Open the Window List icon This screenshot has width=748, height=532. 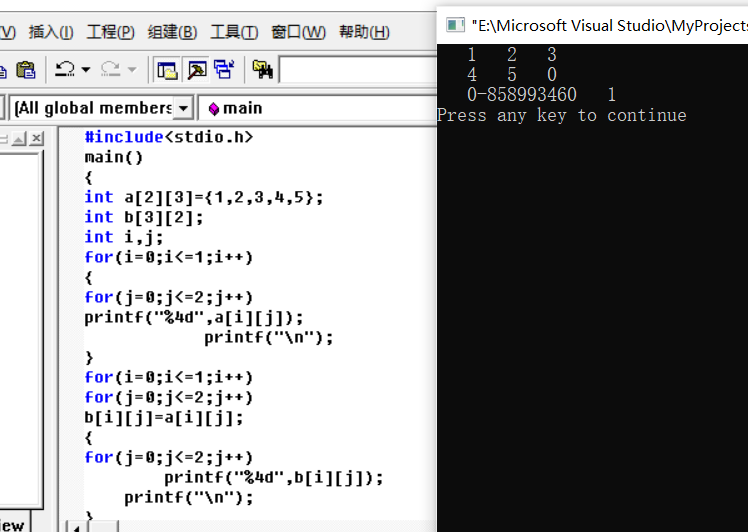click(x=224, y=70)
